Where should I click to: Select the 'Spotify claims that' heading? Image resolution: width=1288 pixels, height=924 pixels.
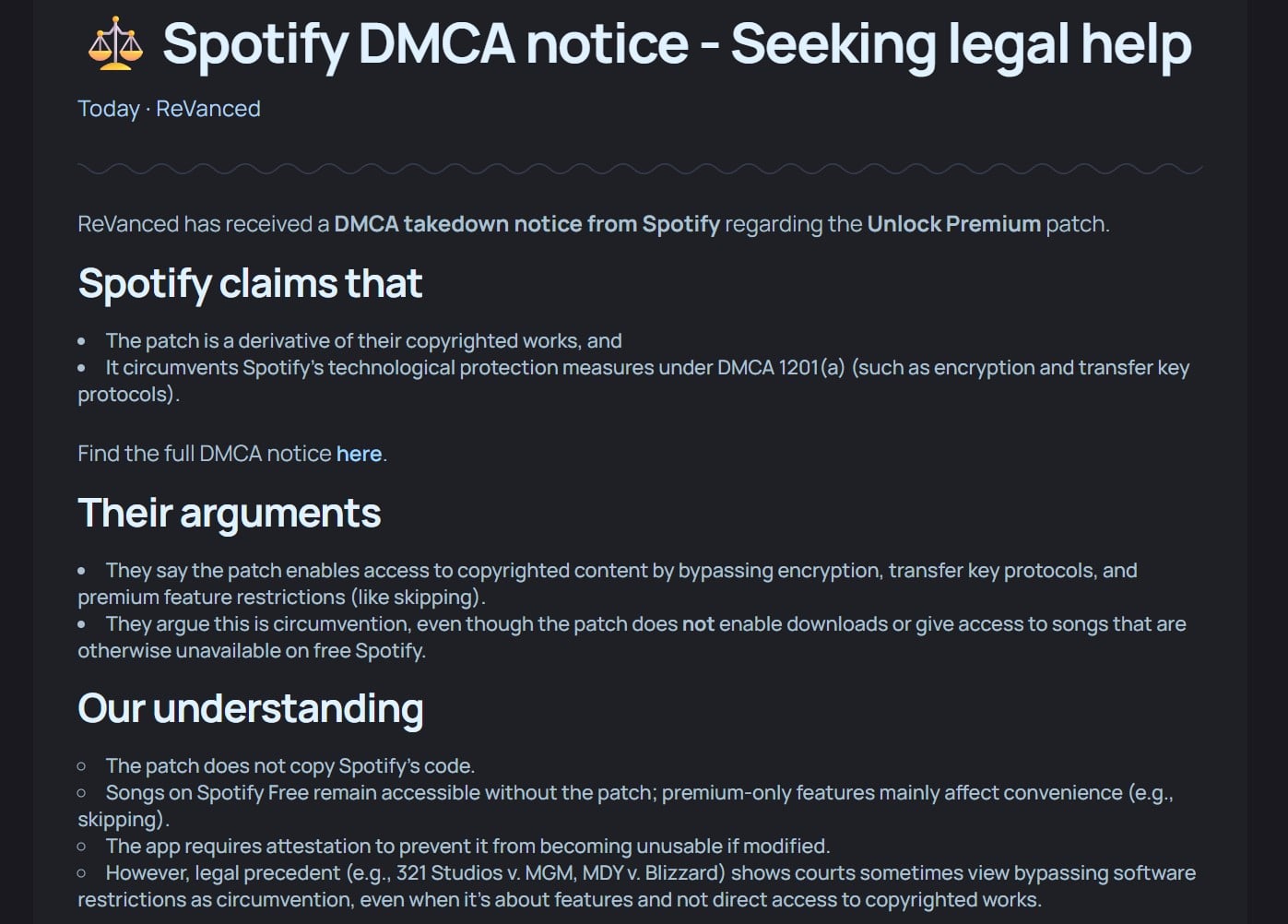coord(250,283)
